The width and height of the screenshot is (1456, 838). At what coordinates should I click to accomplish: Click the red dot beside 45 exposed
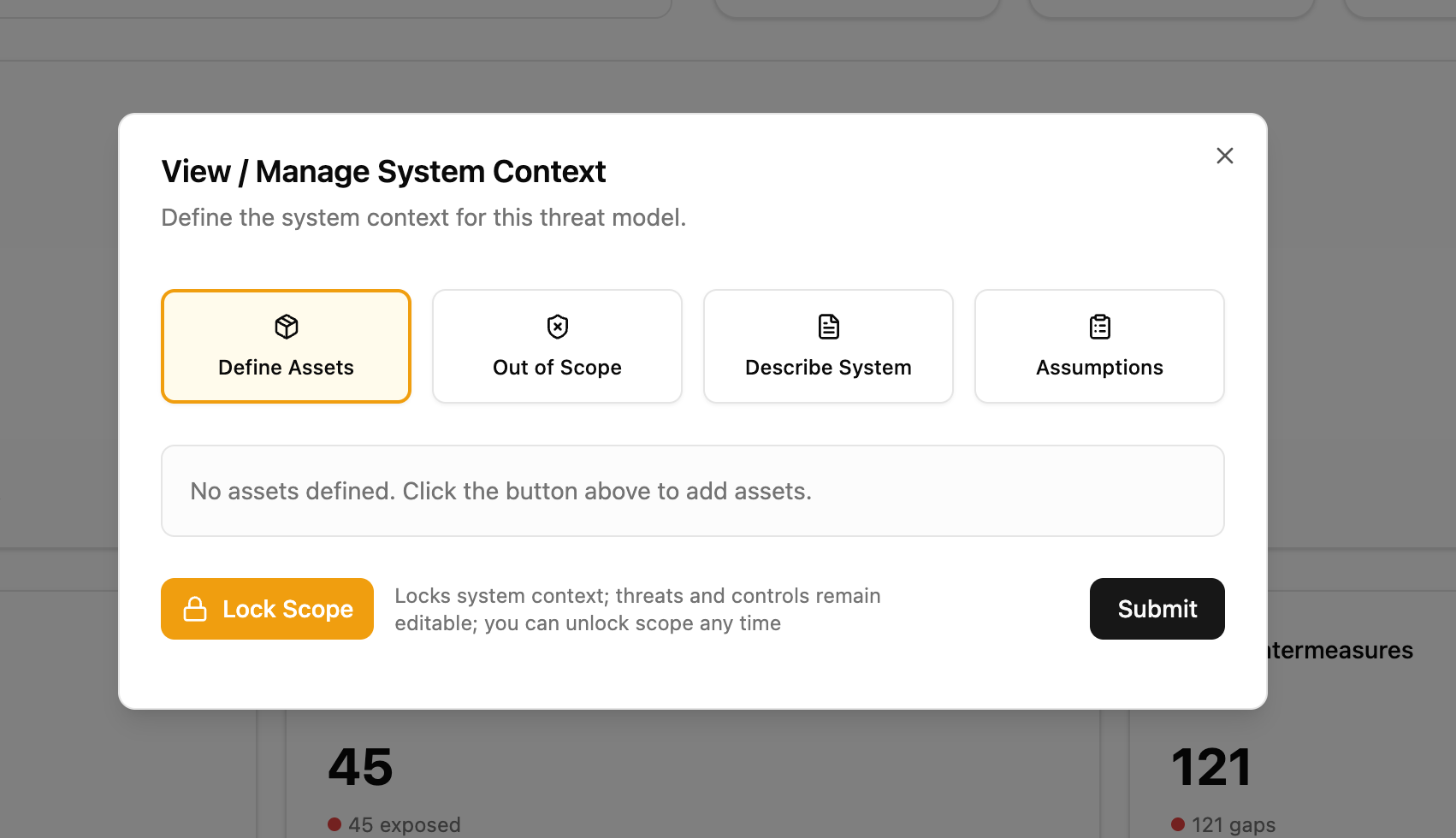click(x=334, y=824)
